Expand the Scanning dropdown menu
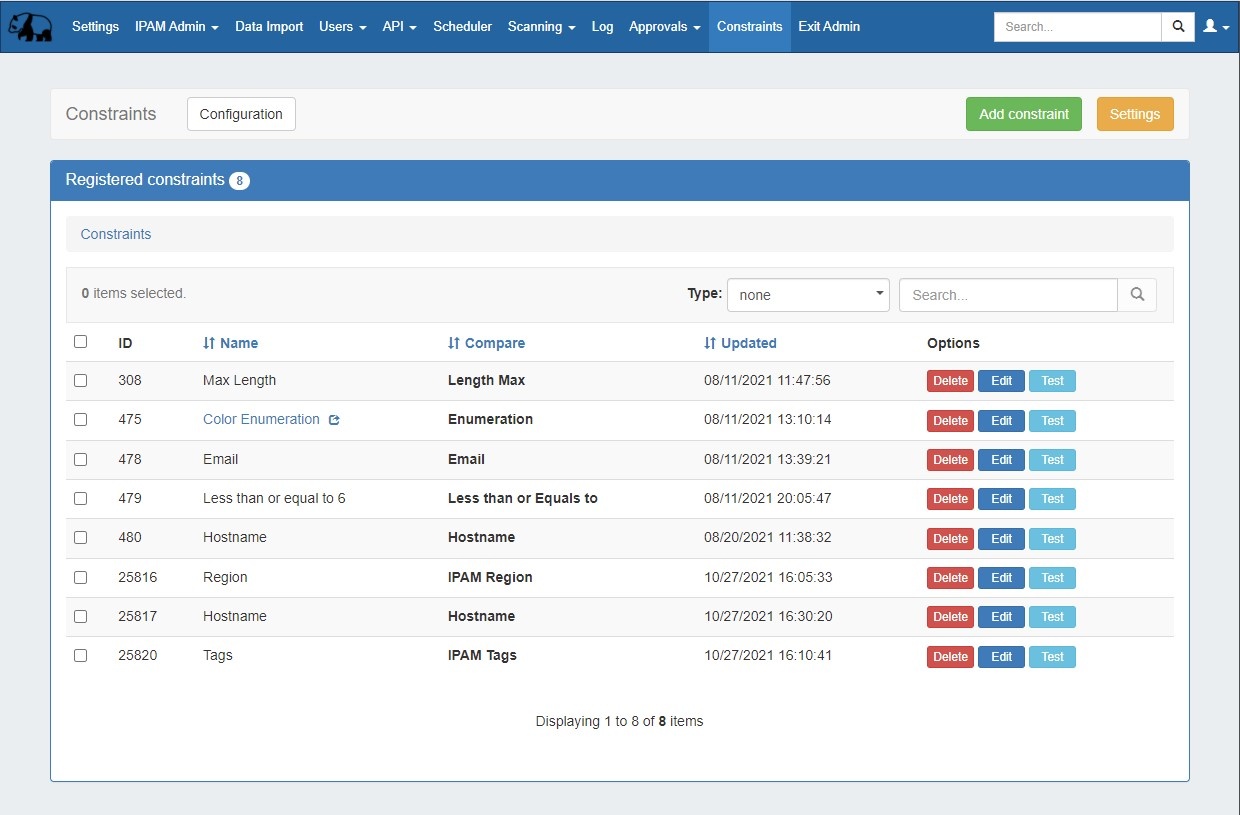This screenshot has width=1240, height=815. (541, 27)
